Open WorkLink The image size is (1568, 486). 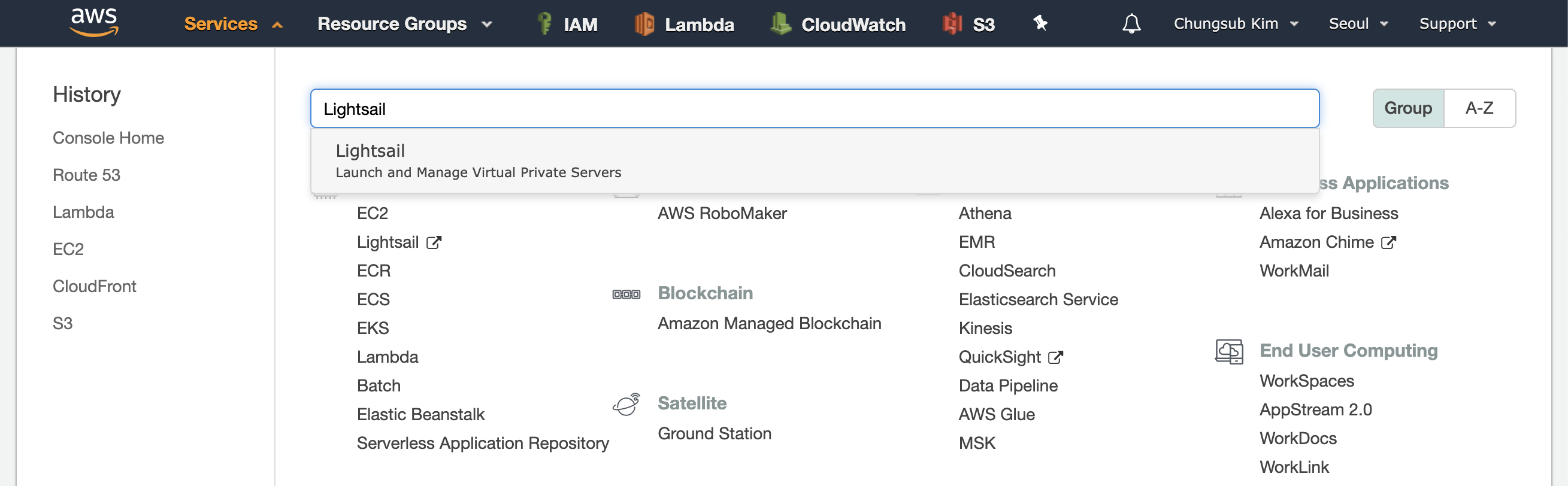(x=1294, y=466)
